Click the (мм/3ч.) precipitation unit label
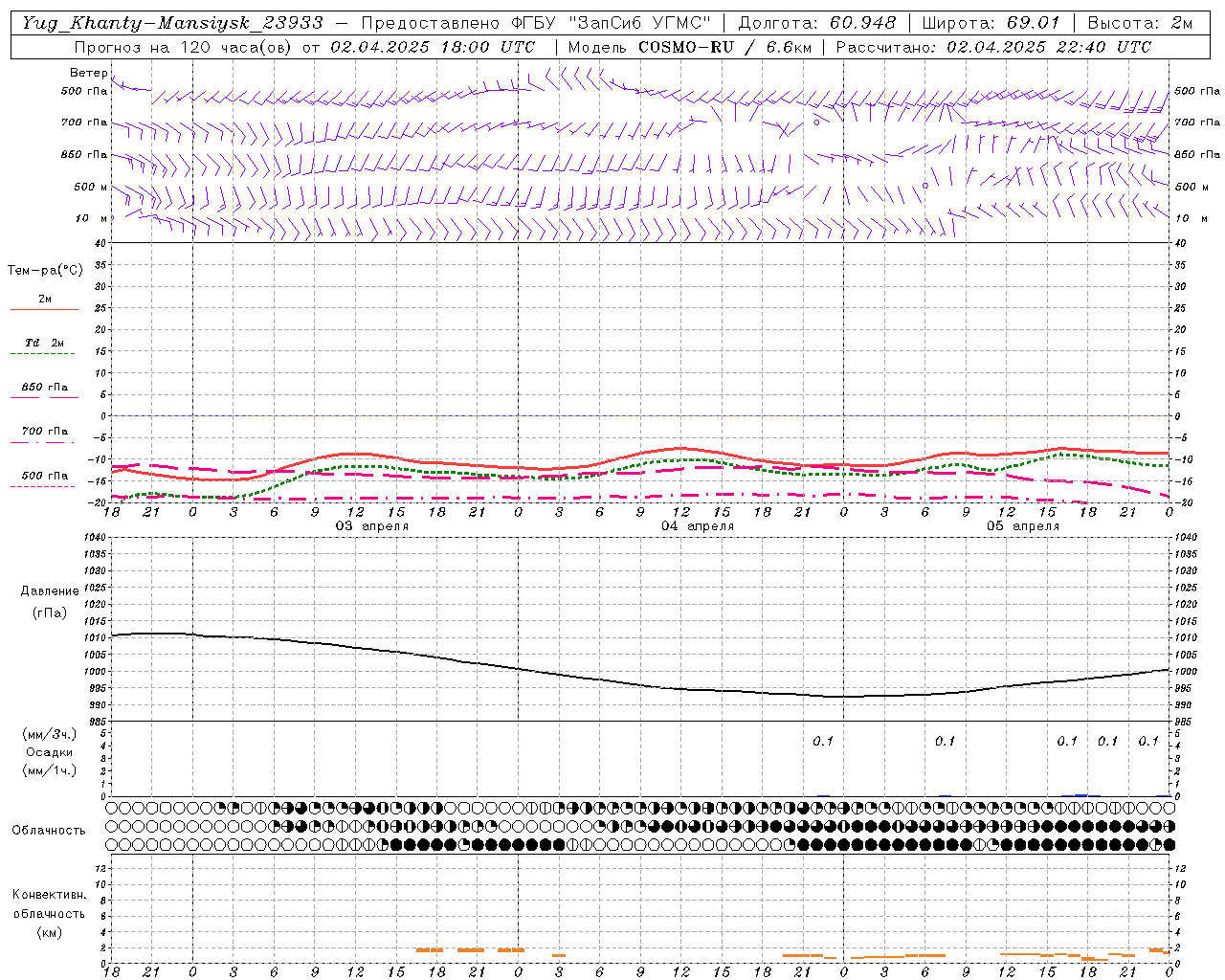Screen dimensions: 1225x980 49,734
